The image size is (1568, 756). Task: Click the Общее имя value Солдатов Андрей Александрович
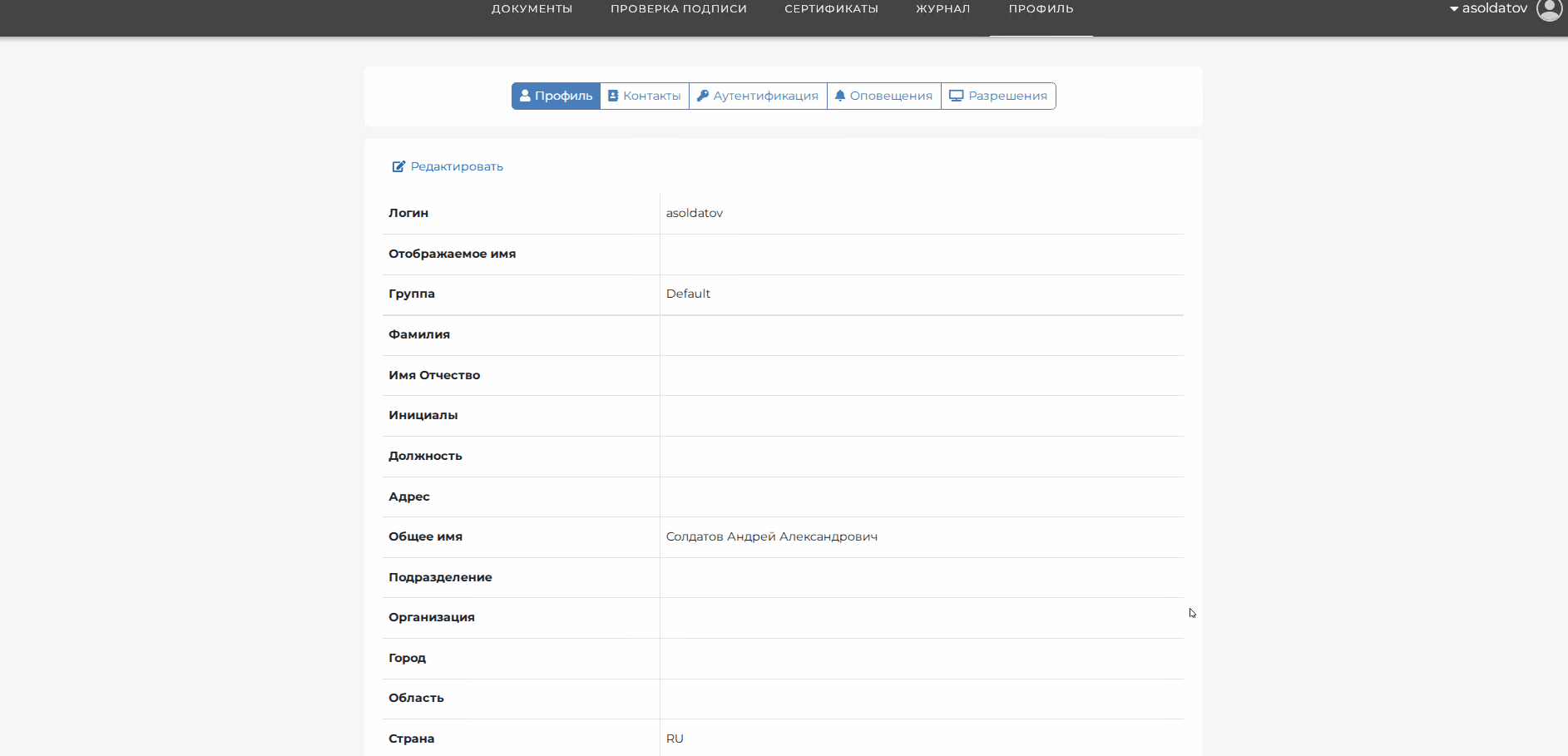tap(771, 536)
